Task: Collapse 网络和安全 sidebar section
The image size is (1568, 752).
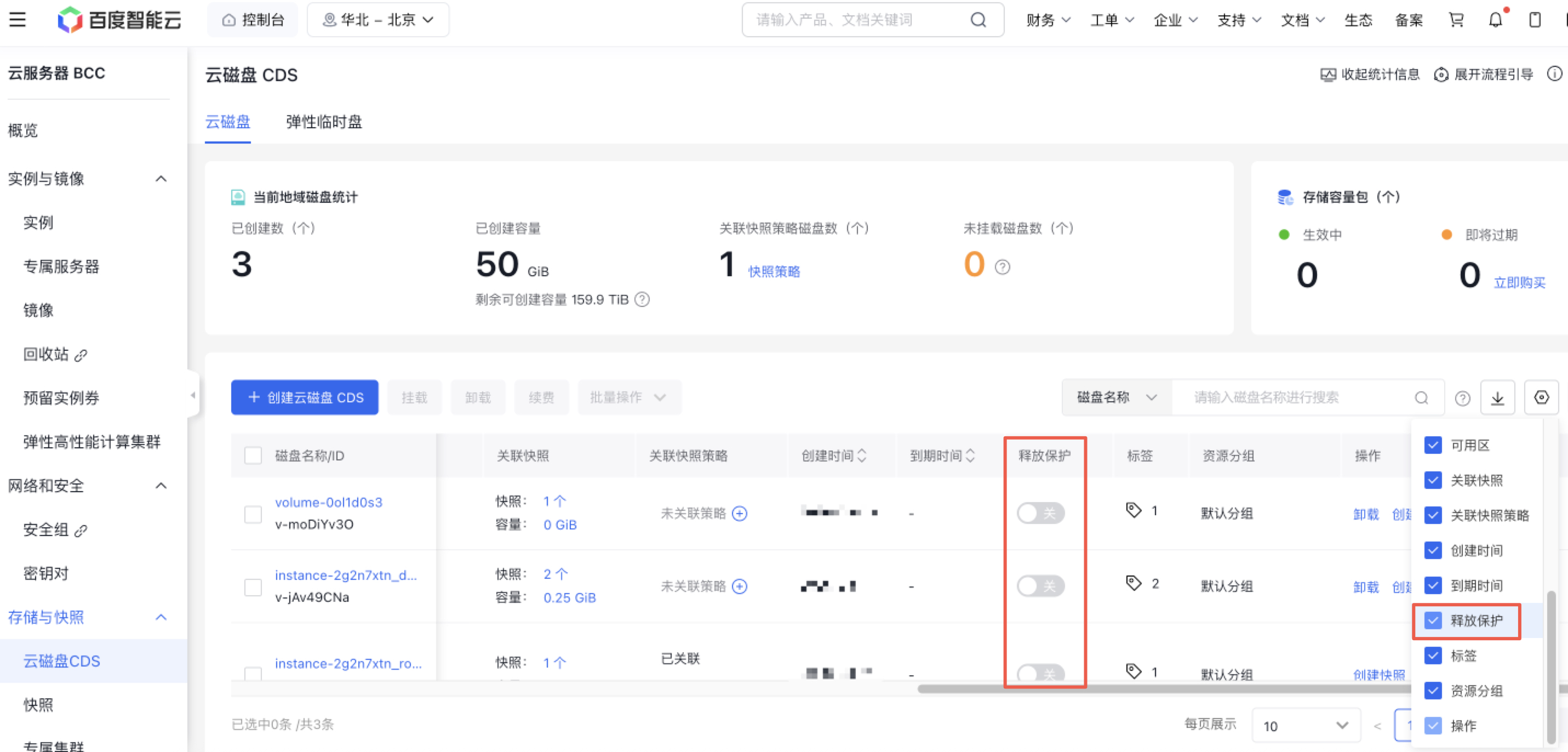Action: pyautogui.click(x=161, y=486)
